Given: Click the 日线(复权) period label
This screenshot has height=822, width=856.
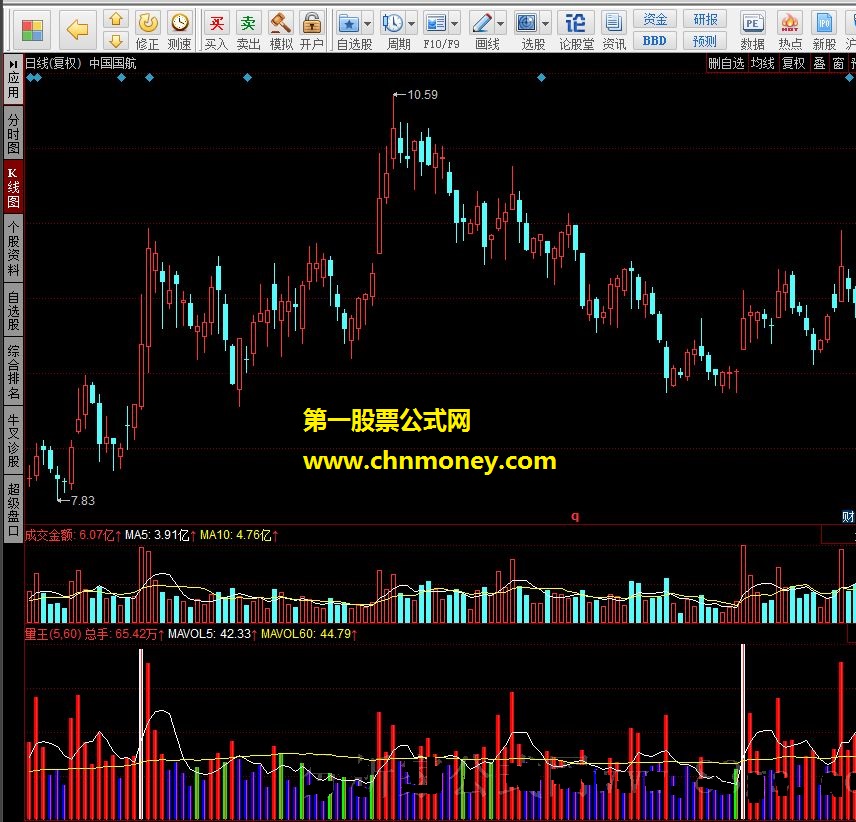Looking at the screenshot, I should (53, 63).
